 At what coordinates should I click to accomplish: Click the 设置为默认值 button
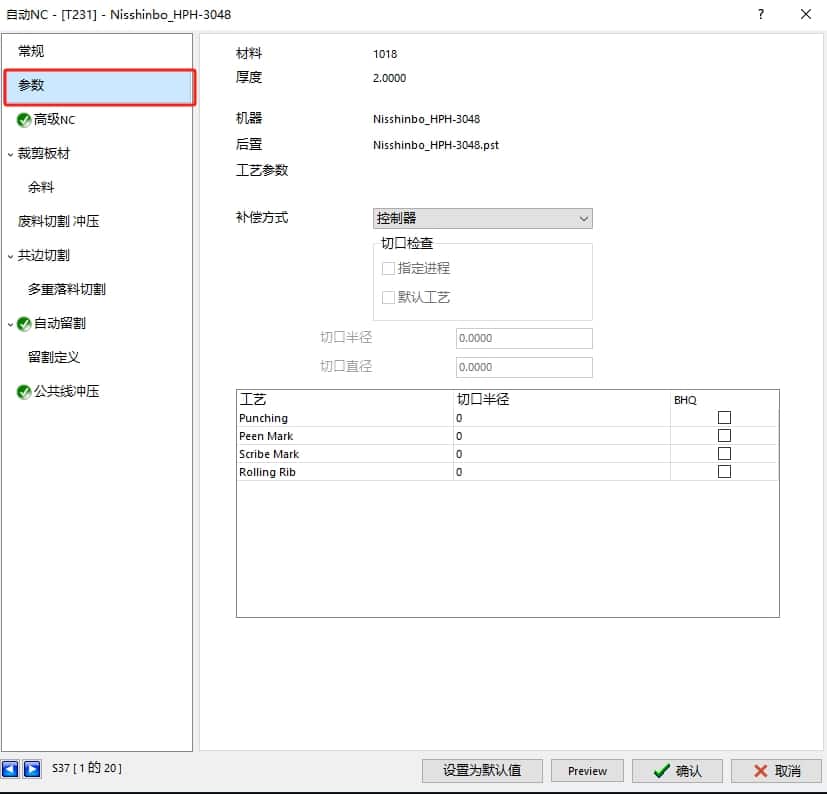click(482, 770)
